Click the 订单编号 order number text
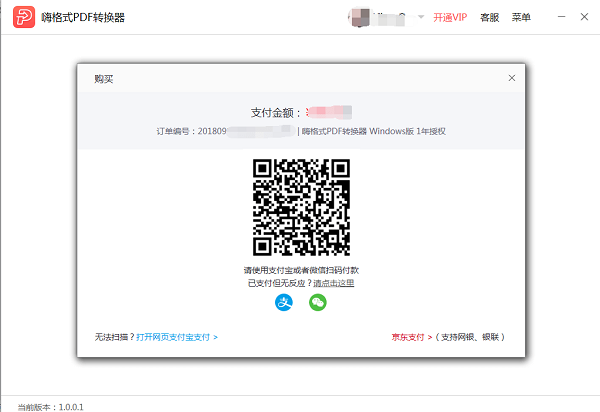Viewport: 600px width, 412px height. 226,131
